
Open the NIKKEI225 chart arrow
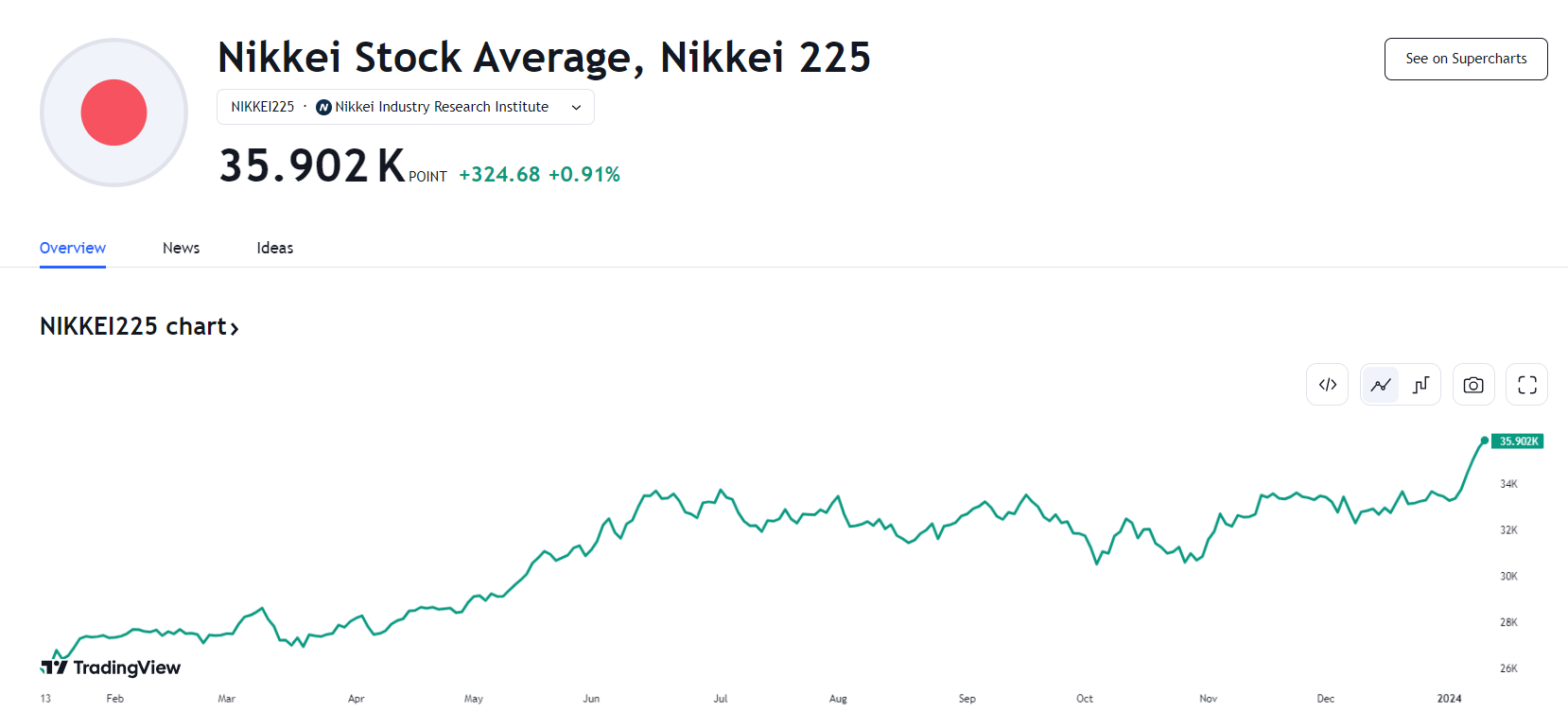click(235, 328)
